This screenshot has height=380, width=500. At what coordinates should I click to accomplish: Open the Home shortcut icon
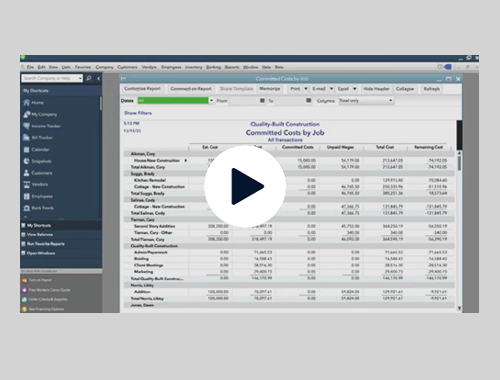click(26, 102)
